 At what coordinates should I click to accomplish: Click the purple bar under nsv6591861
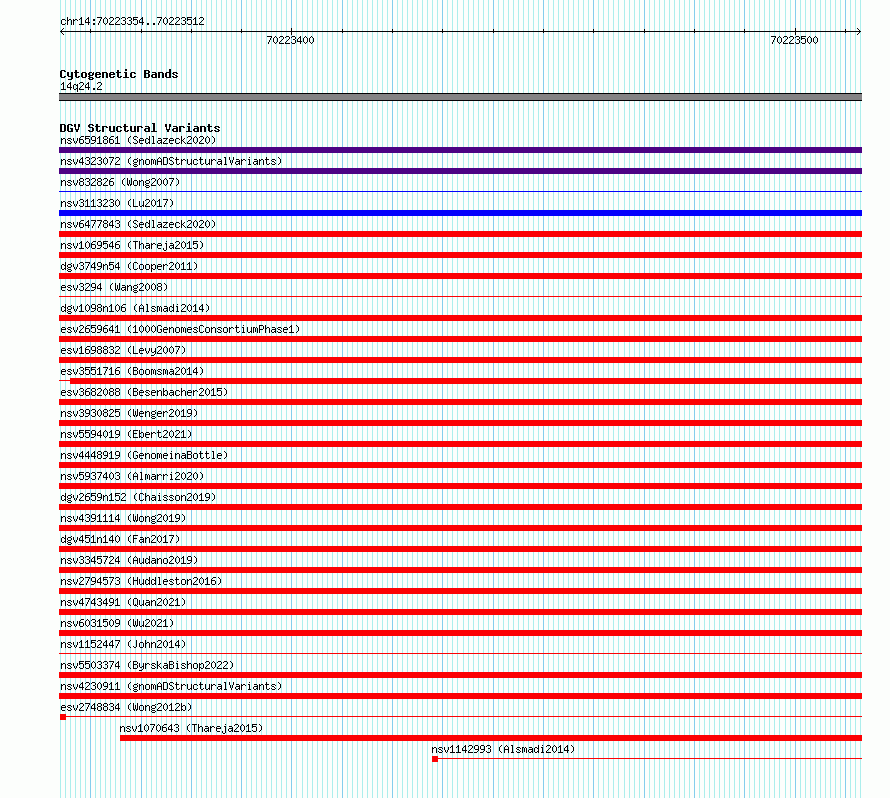(460, 150)
